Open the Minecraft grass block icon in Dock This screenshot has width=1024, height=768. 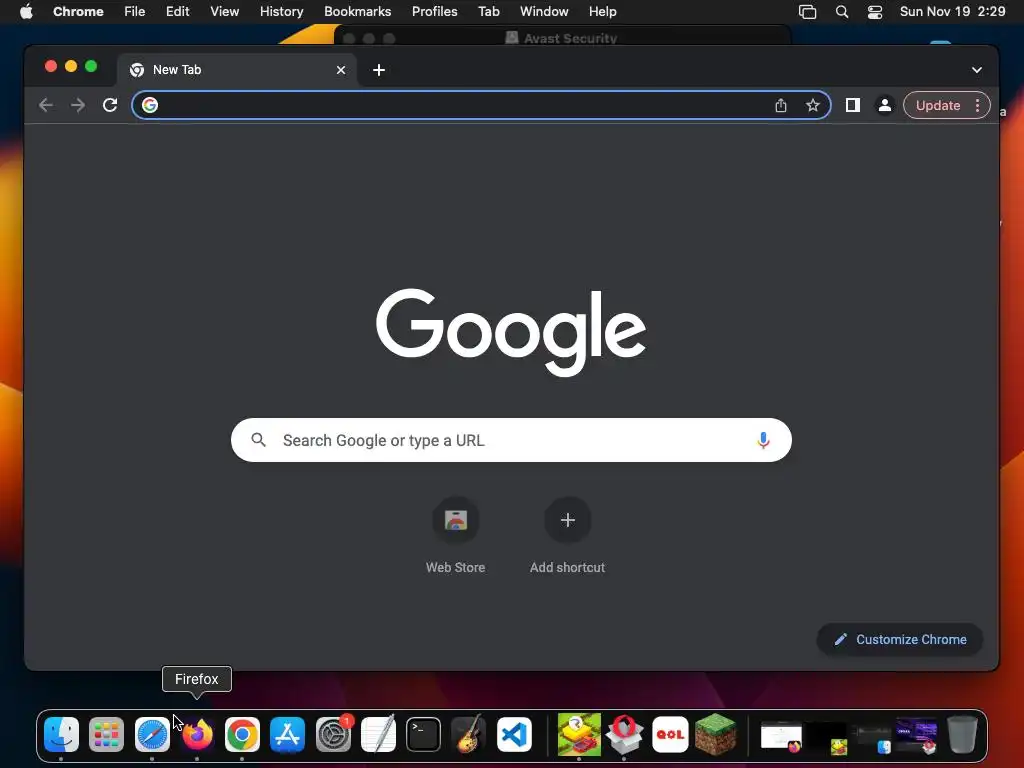716,734
